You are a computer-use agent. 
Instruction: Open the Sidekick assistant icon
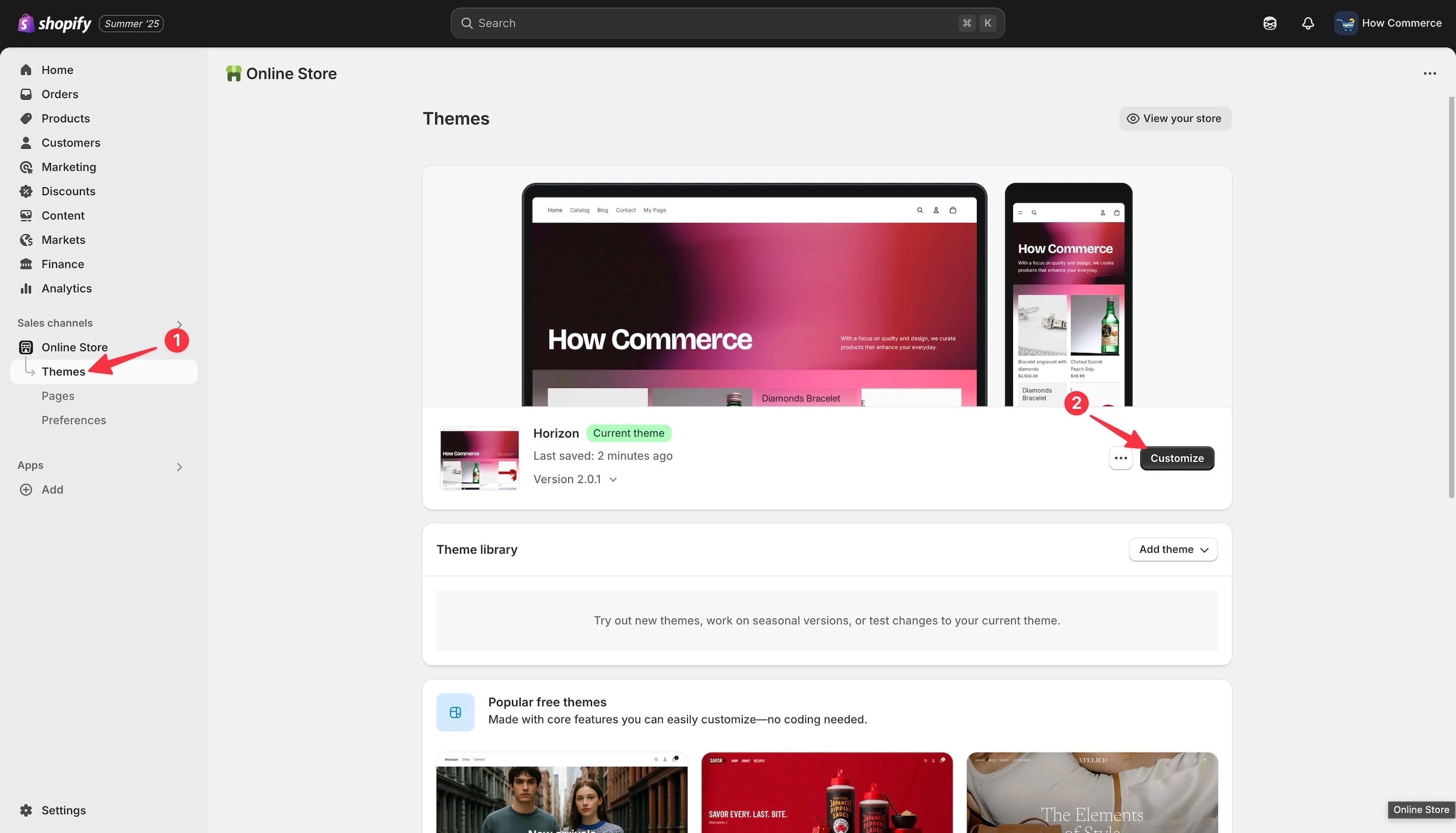pos(1269,23)
